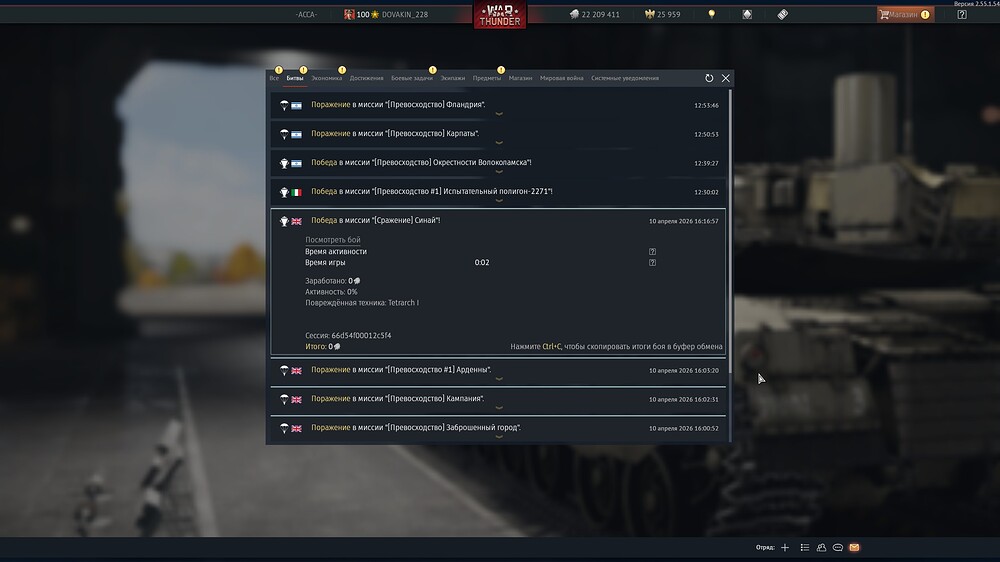Open the Боевые задачи tab
The width and height of the screenshot is (1000, 562).
[412, 78]
